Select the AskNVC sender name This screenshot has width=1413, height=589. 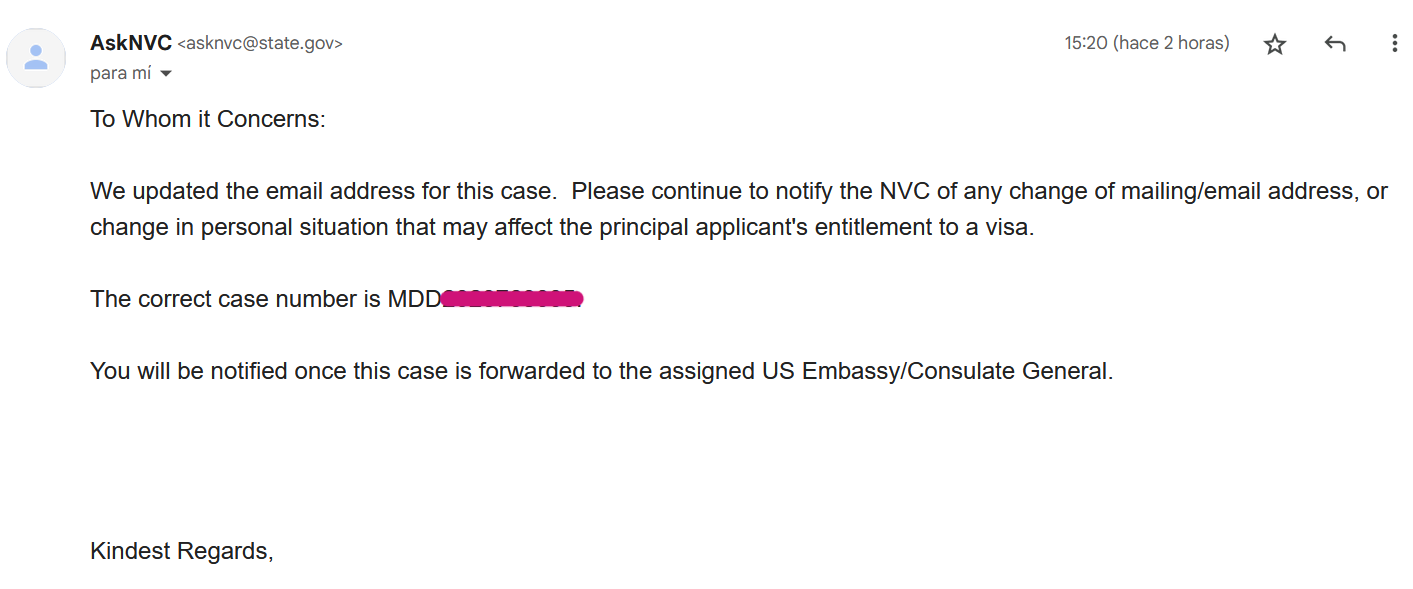(131, 43)
